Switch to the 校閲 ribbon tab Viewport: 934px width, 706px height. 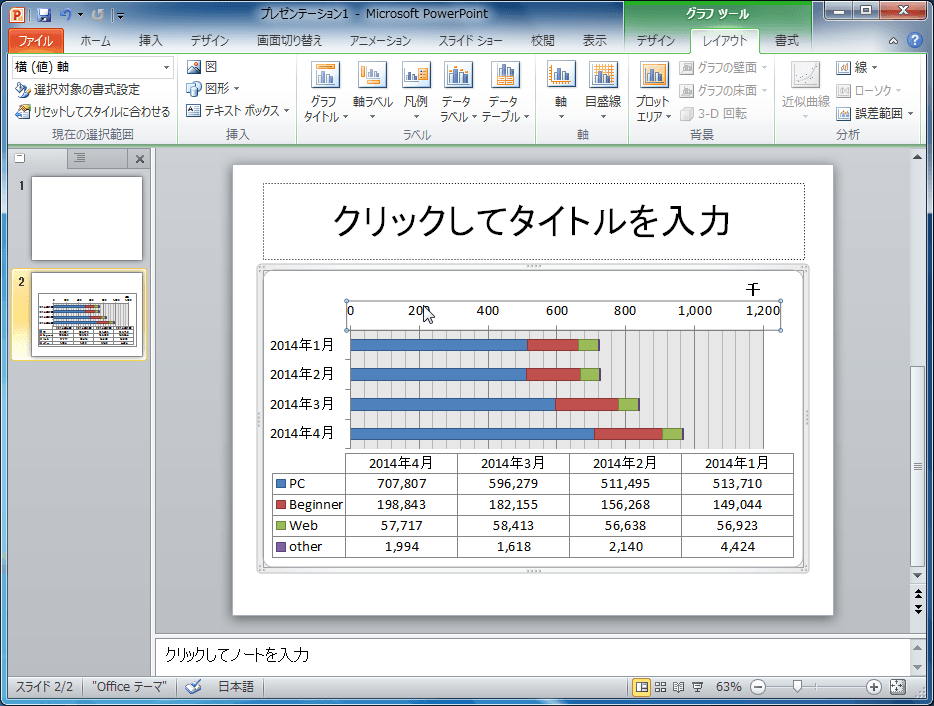[x=542, y=41]
